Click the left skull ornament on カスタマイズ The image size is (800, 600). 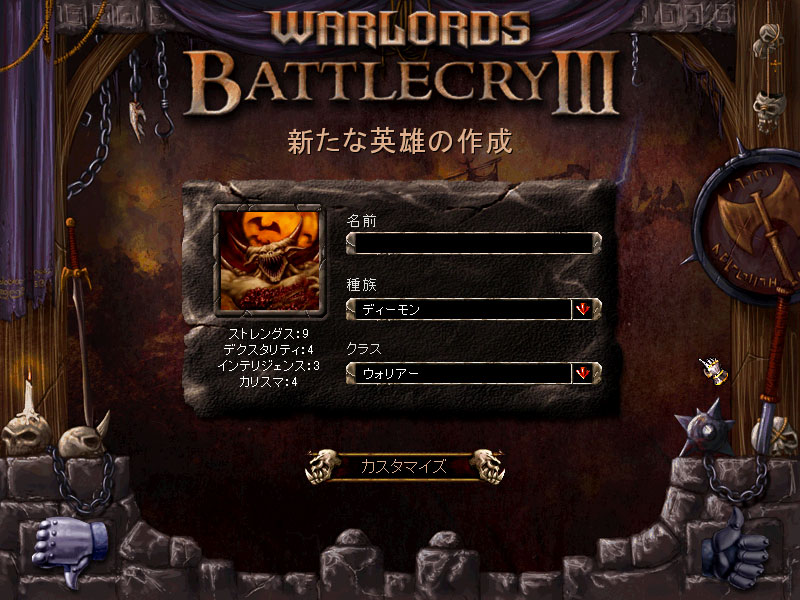pos(322,466)
